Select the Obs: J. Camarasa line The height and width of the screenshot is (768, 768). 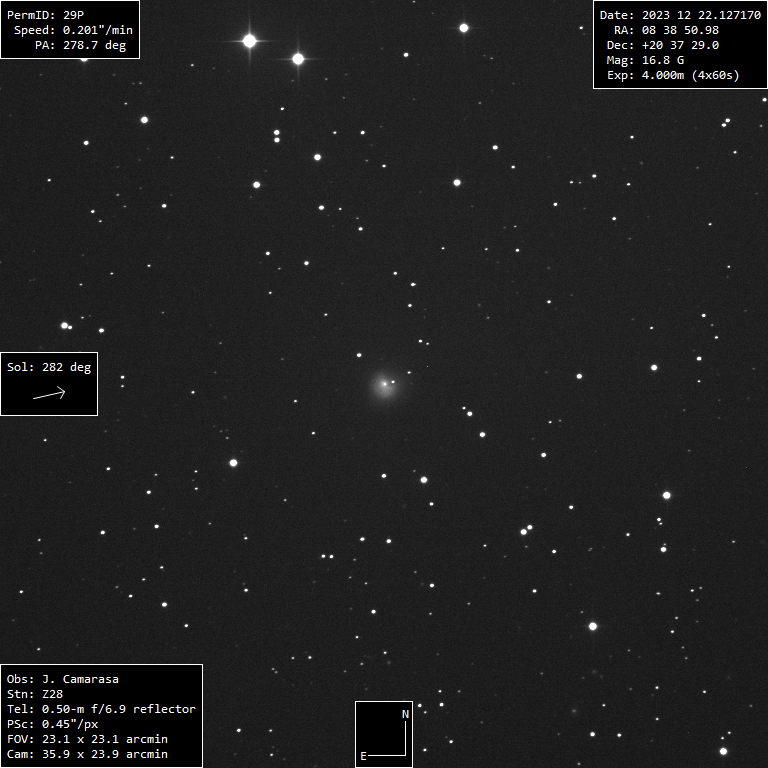[63, 679]
